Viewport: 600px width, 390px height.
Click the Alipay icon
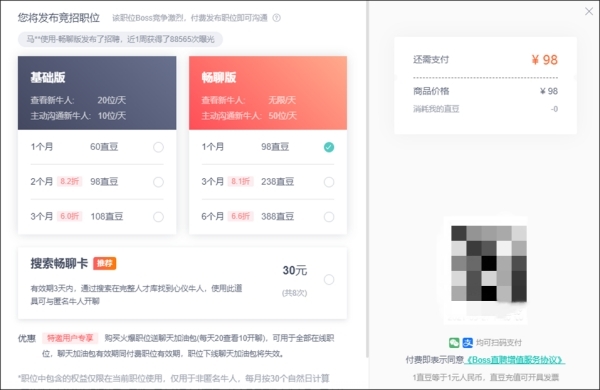pos(468,343)
